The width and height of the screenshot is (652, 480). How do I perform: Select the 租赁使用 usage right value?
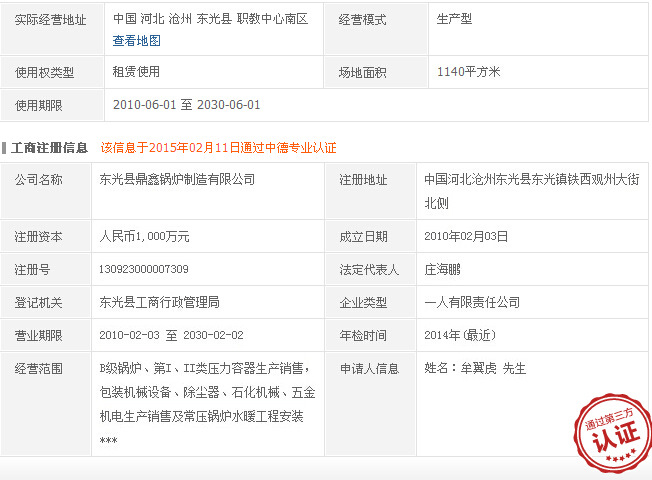[136, 72]
